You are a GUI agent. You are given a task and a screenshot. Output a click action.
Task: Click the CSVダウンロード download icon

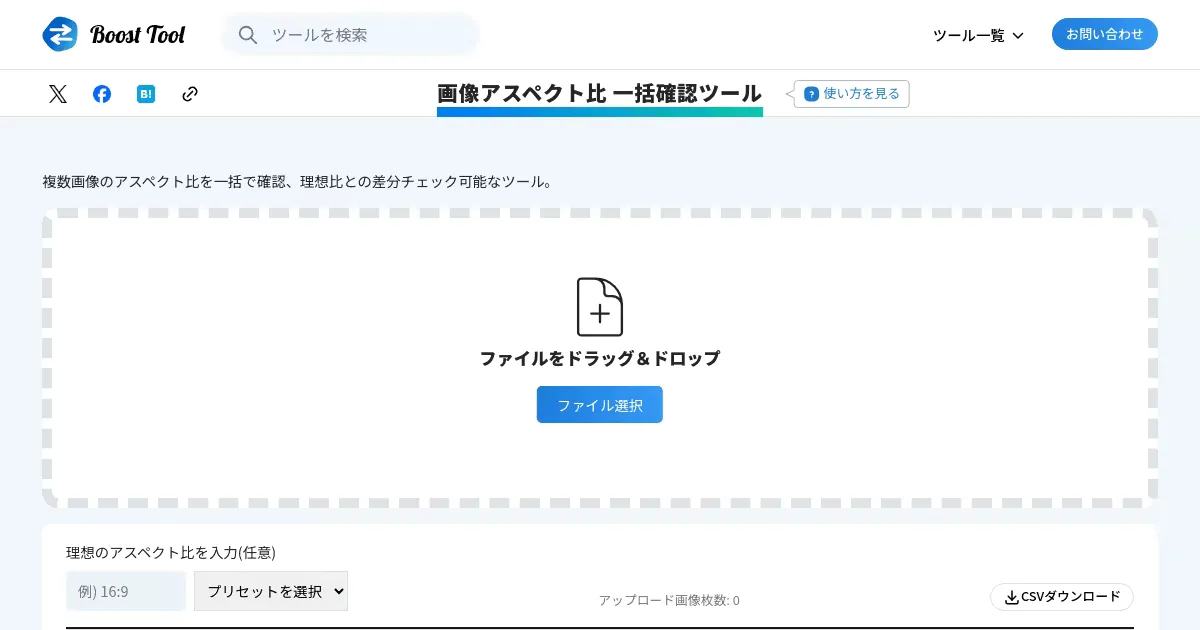pos(1012,597)
